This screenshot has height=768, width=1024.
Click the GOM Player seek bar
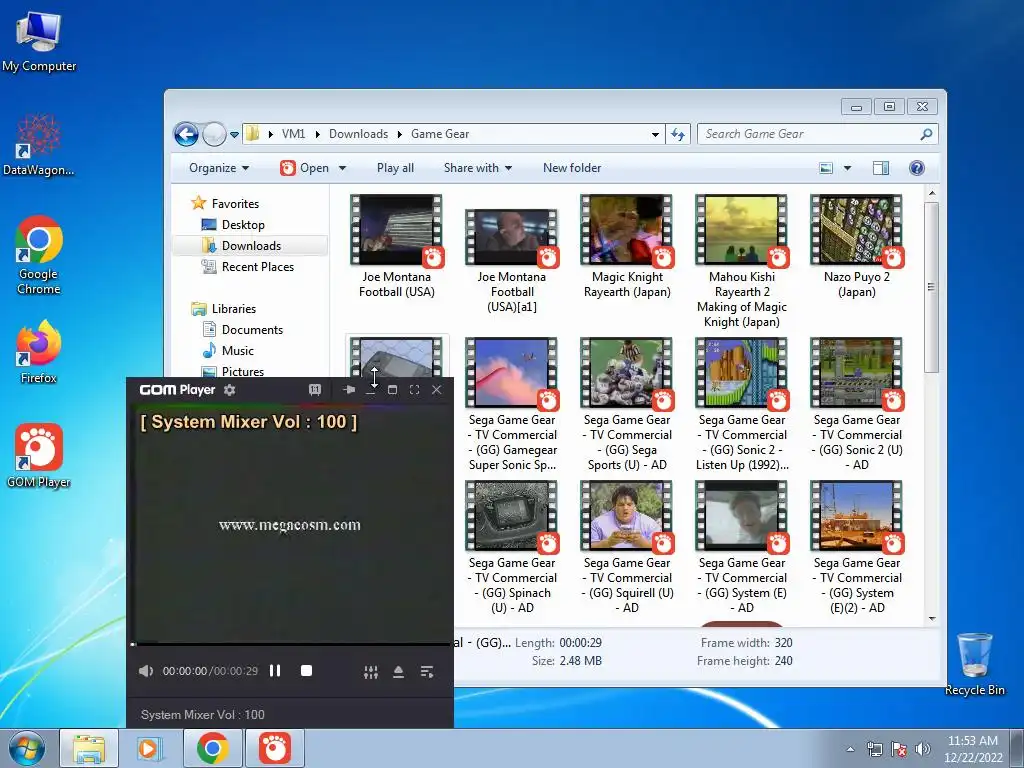pyautogui.click(x=291, y=645)
